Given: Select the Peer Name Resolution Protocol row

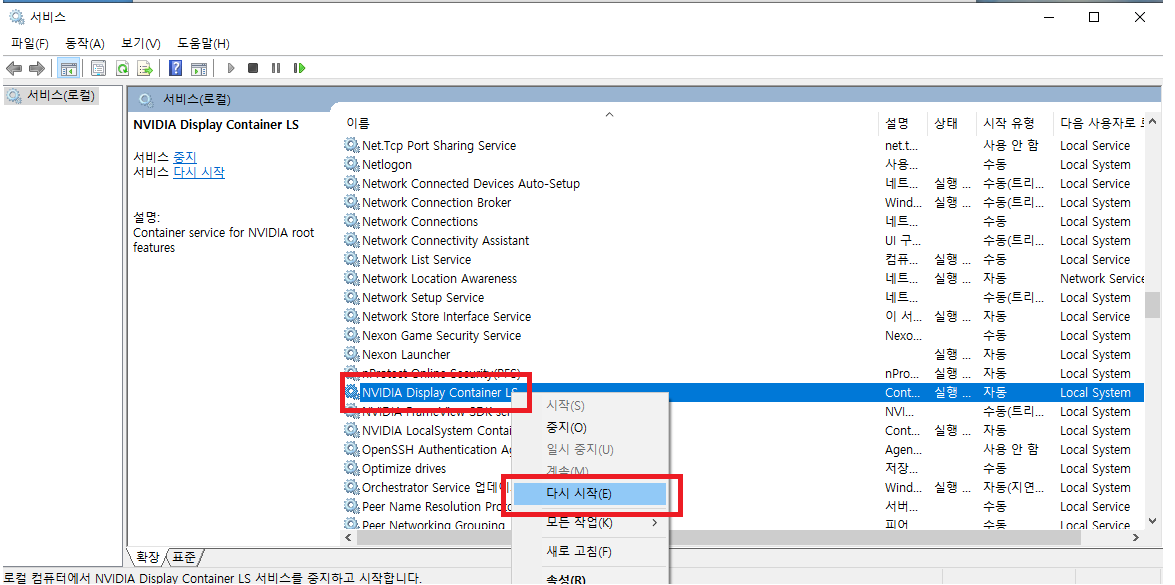Looking at the screenshot, I should point(743,507).
